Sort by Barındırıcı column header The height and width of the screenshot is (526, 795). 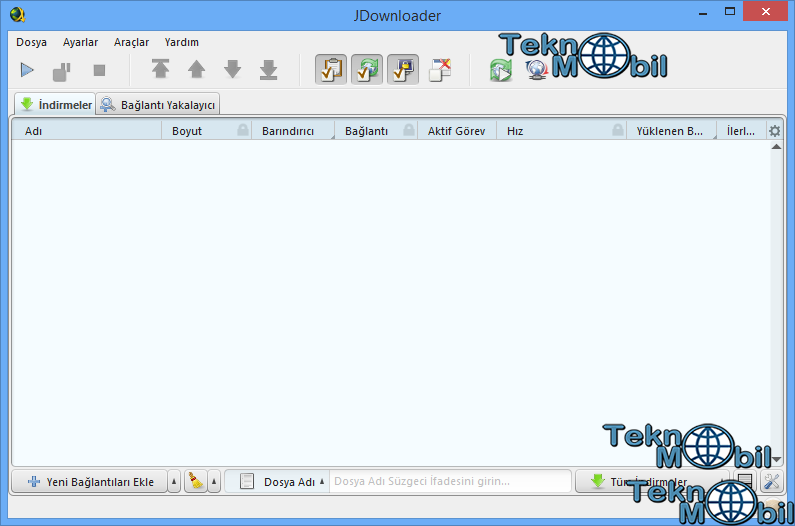(293, 131)
